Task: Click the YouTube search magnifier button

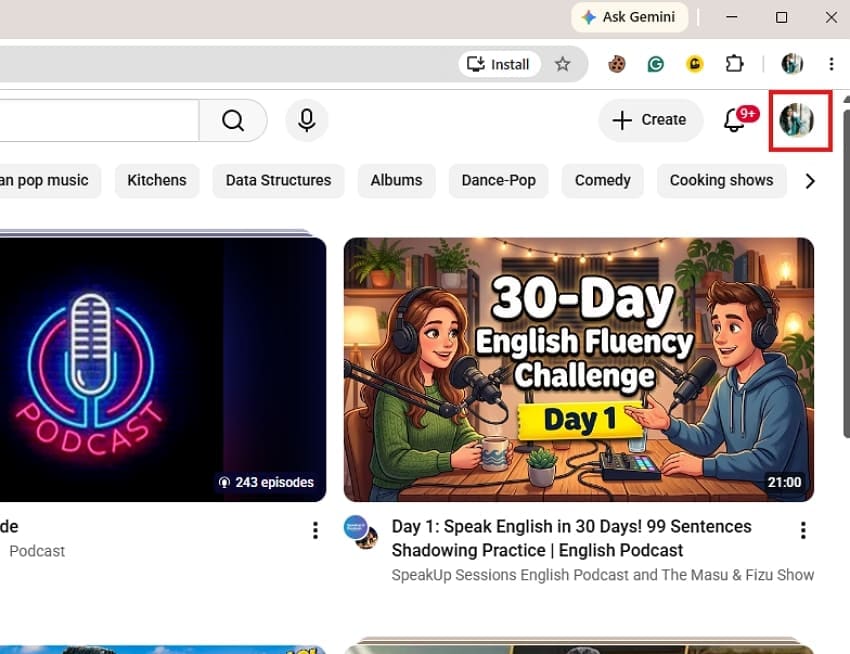Action: tap(233, 120)
